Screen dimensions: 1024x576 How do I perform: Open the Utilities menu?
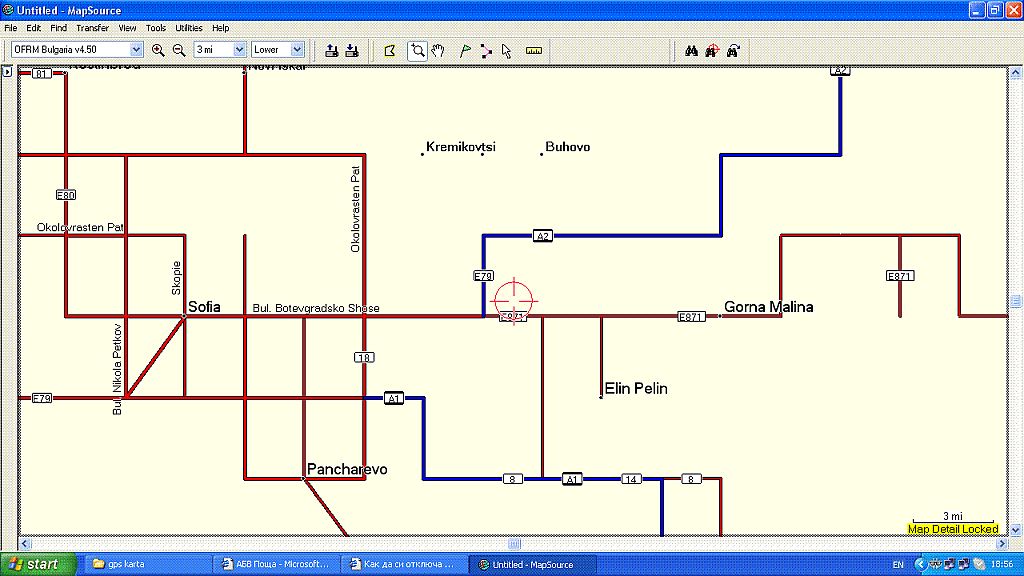188,28
